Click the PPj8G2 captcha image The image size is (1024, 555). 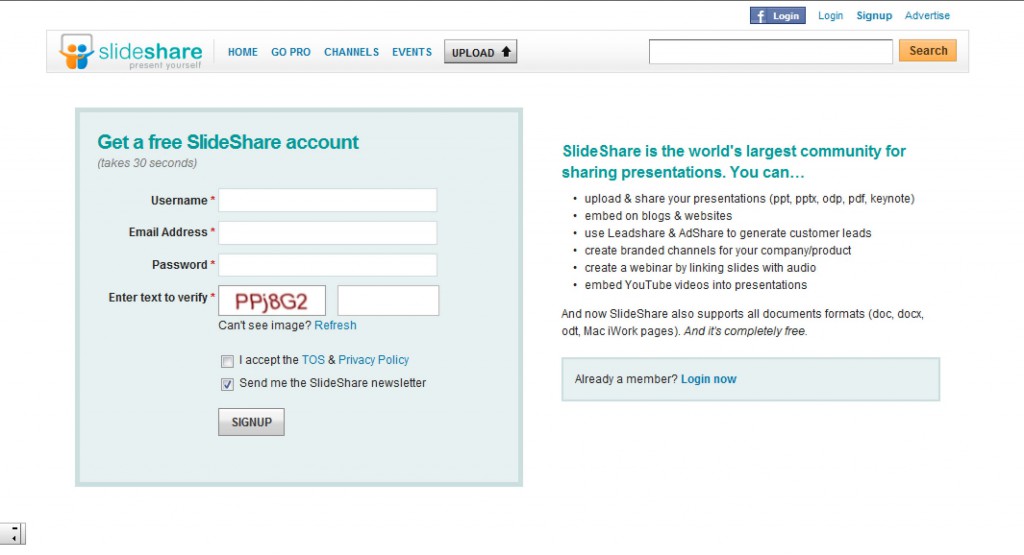[x=272, y=301]
